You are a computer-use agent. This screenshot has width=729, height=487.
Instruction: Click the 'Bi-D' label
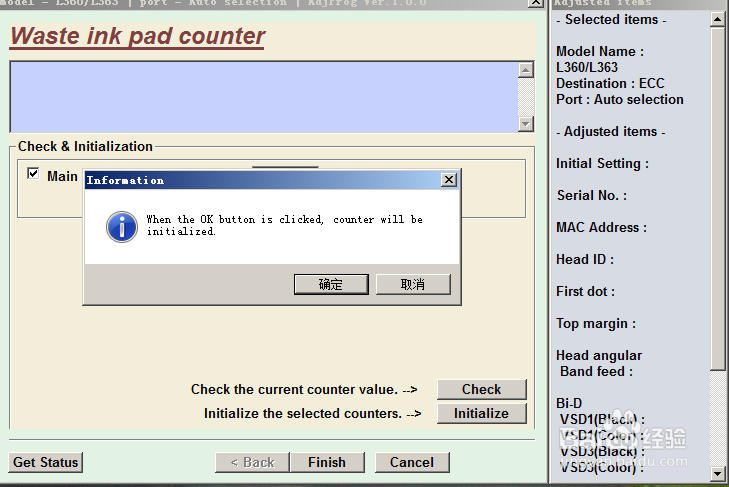coord(569,403)
